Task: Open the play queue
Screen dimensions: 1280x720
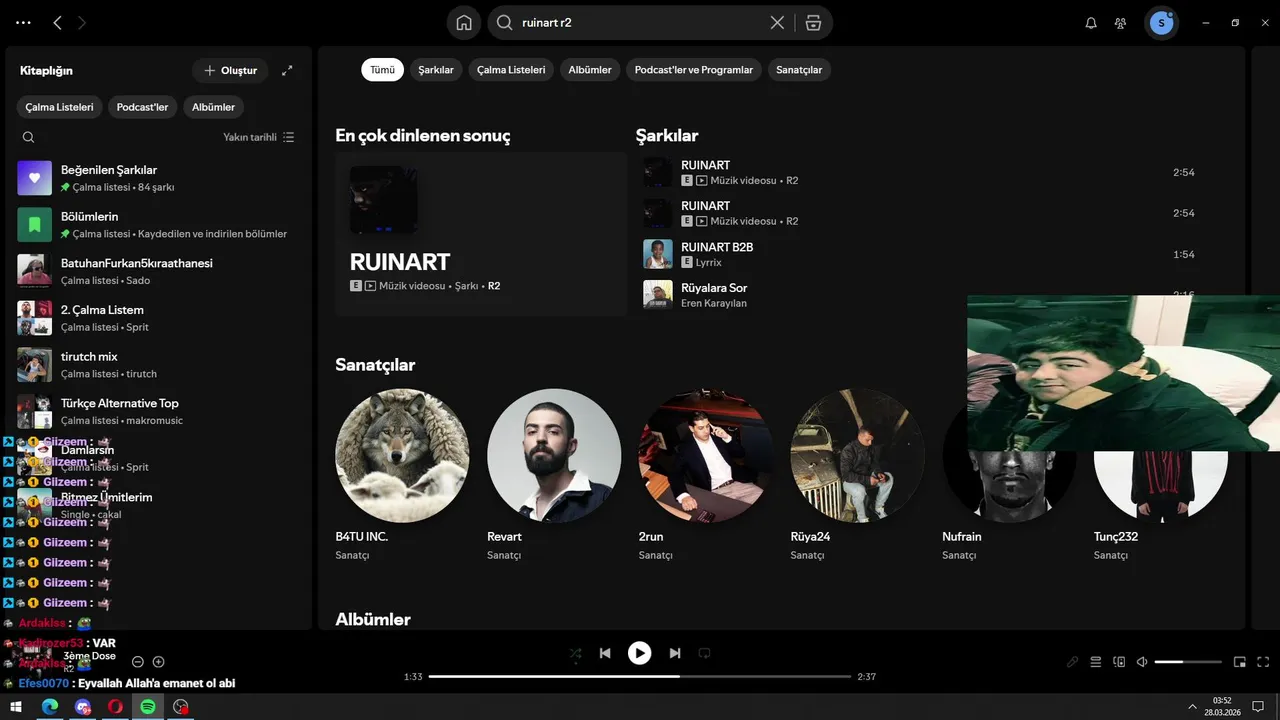Action: tap(1095, 662)
